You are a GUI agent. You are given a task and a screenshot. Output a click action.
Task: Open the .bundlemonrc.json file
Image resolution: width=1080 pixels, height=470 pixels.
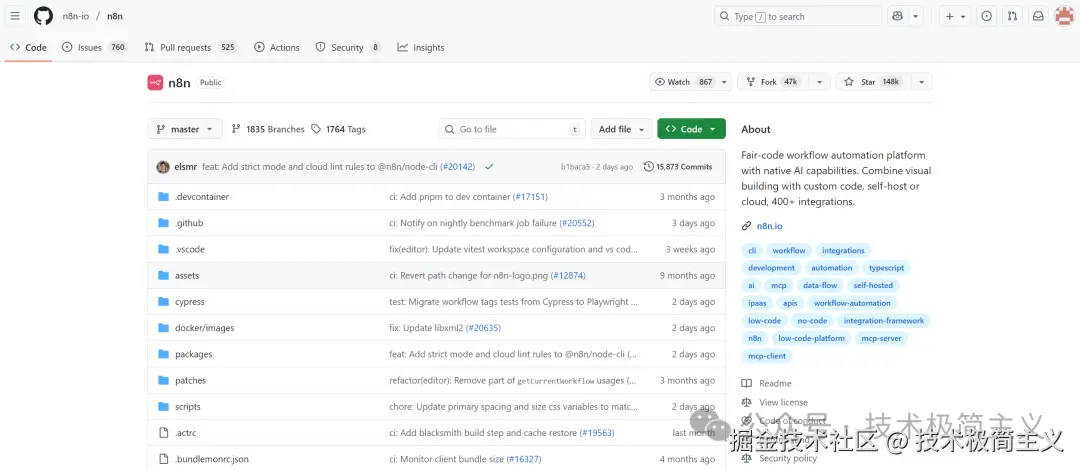211,459
